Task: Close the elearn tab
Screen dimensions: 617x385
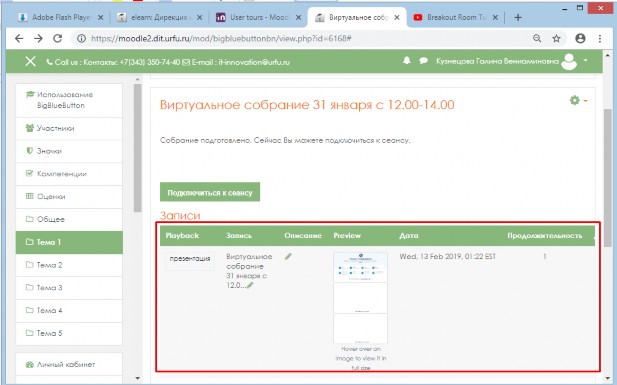Action: click(x=200, y=17)
